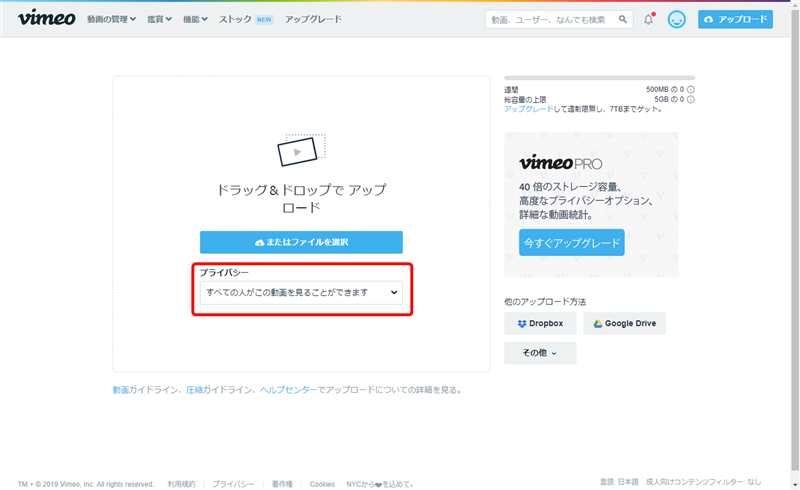Expand その他 upload options

pyautogui.click(x=540, y=353)
